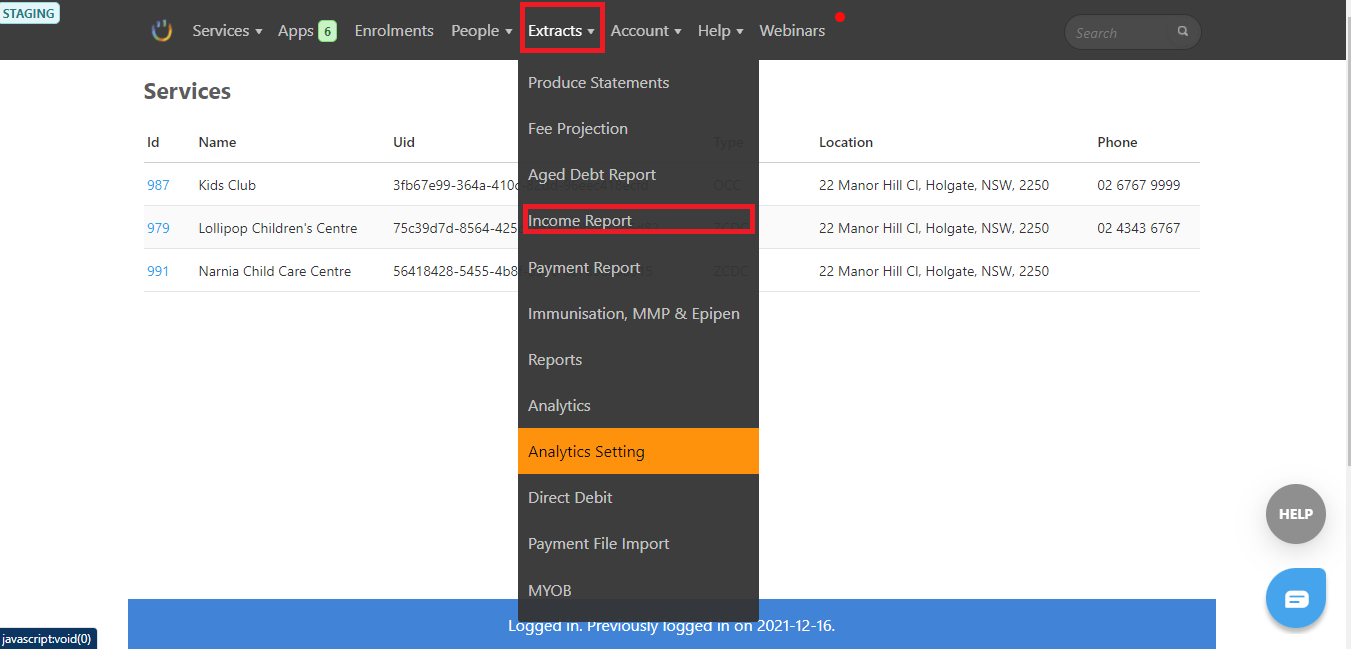
Task: Open service Id 979 link
Action: point(158,228)
